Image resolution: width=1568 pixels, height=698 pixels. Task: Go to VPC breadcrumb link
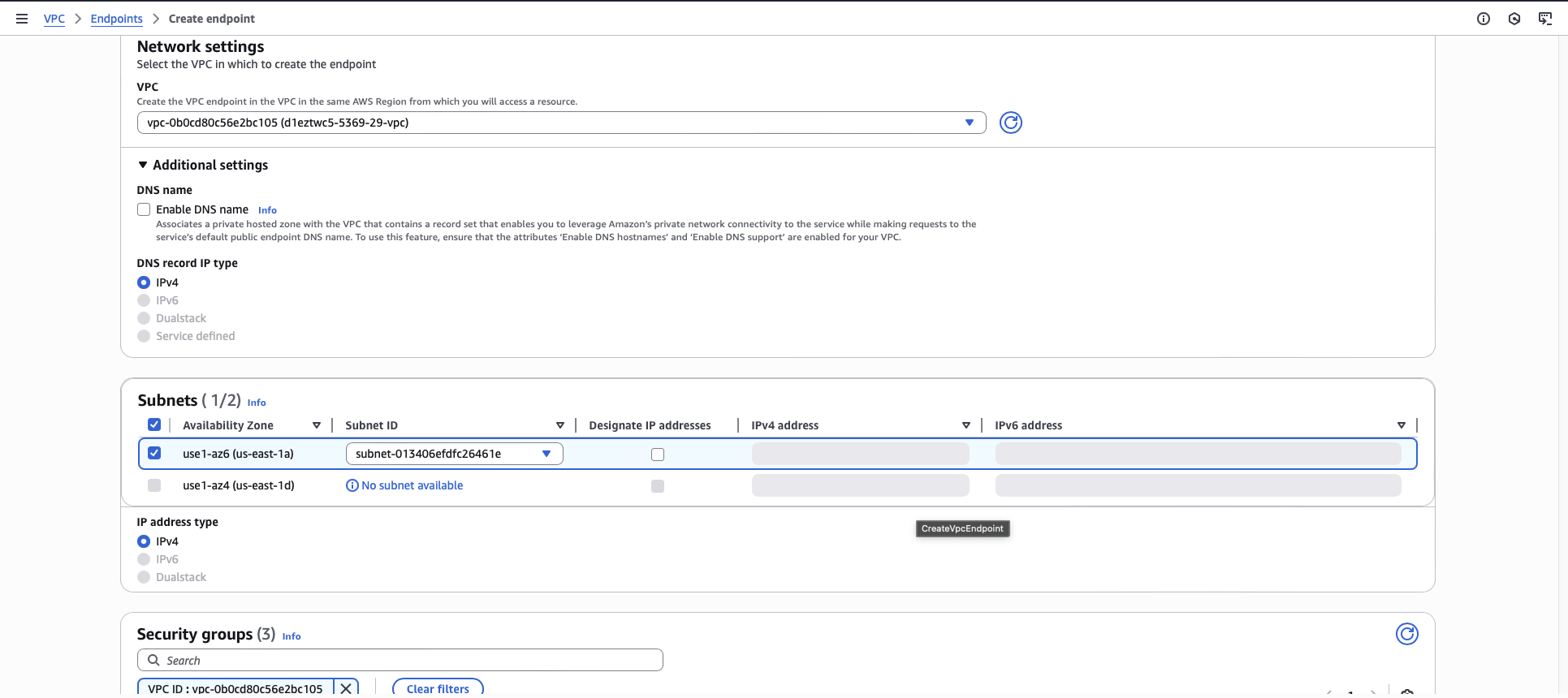click(x=54, y=19)
